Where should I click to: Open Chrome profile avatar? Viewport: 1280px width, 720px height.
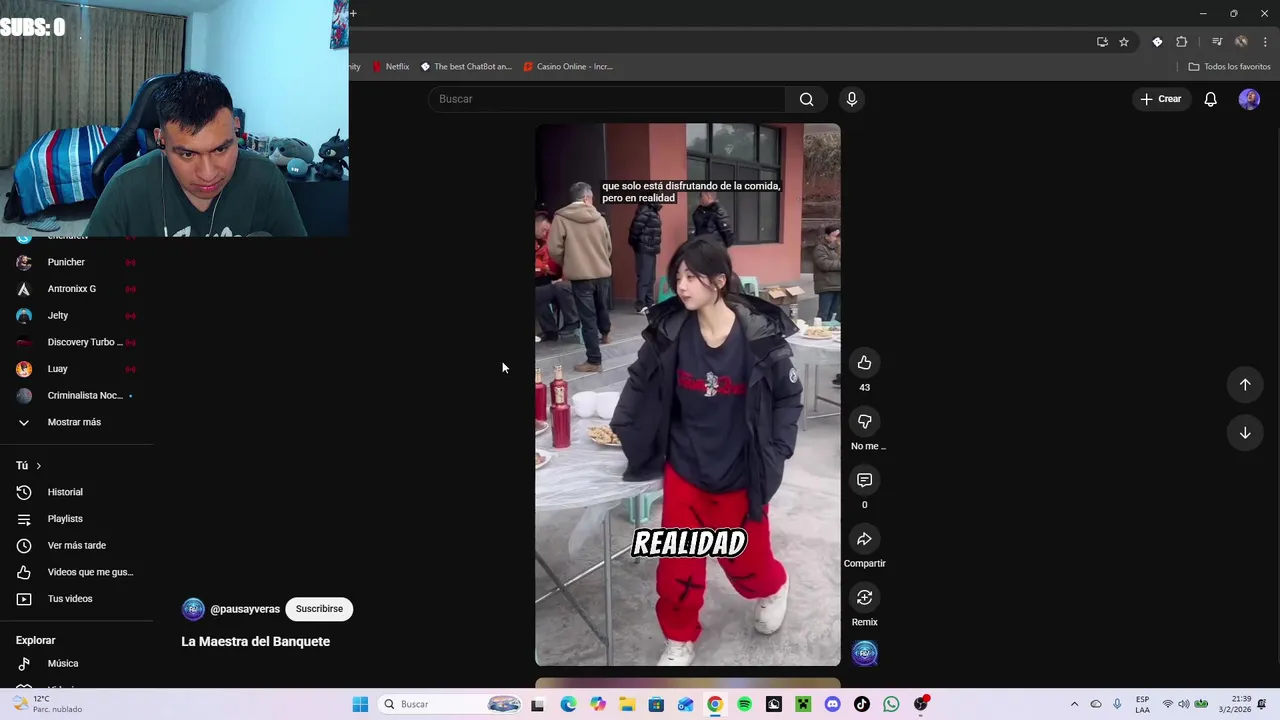pos(1241,42)
